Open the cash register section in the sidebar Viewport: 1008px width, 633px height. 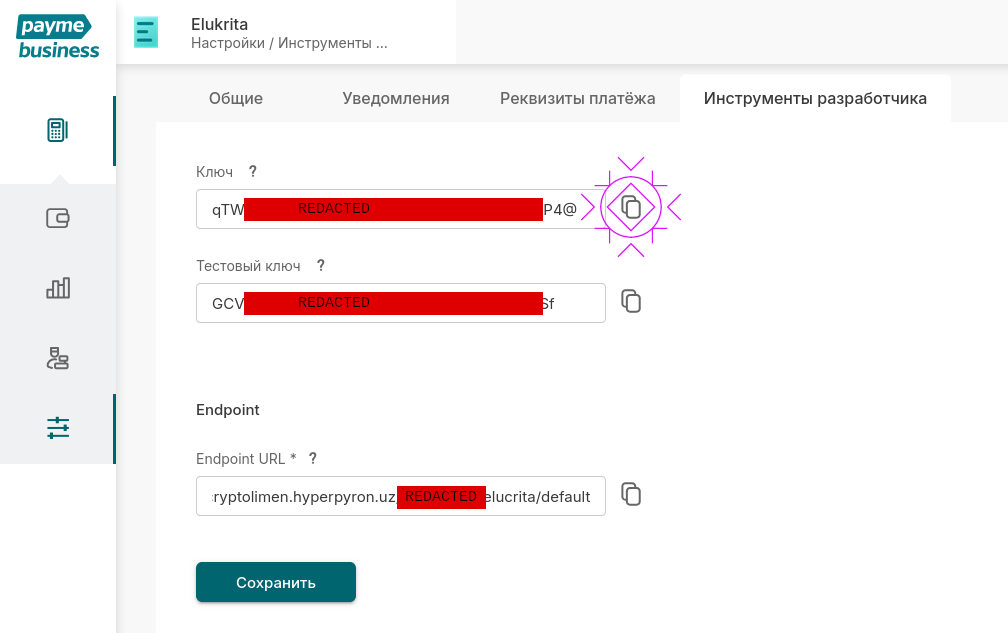(57, 129)
